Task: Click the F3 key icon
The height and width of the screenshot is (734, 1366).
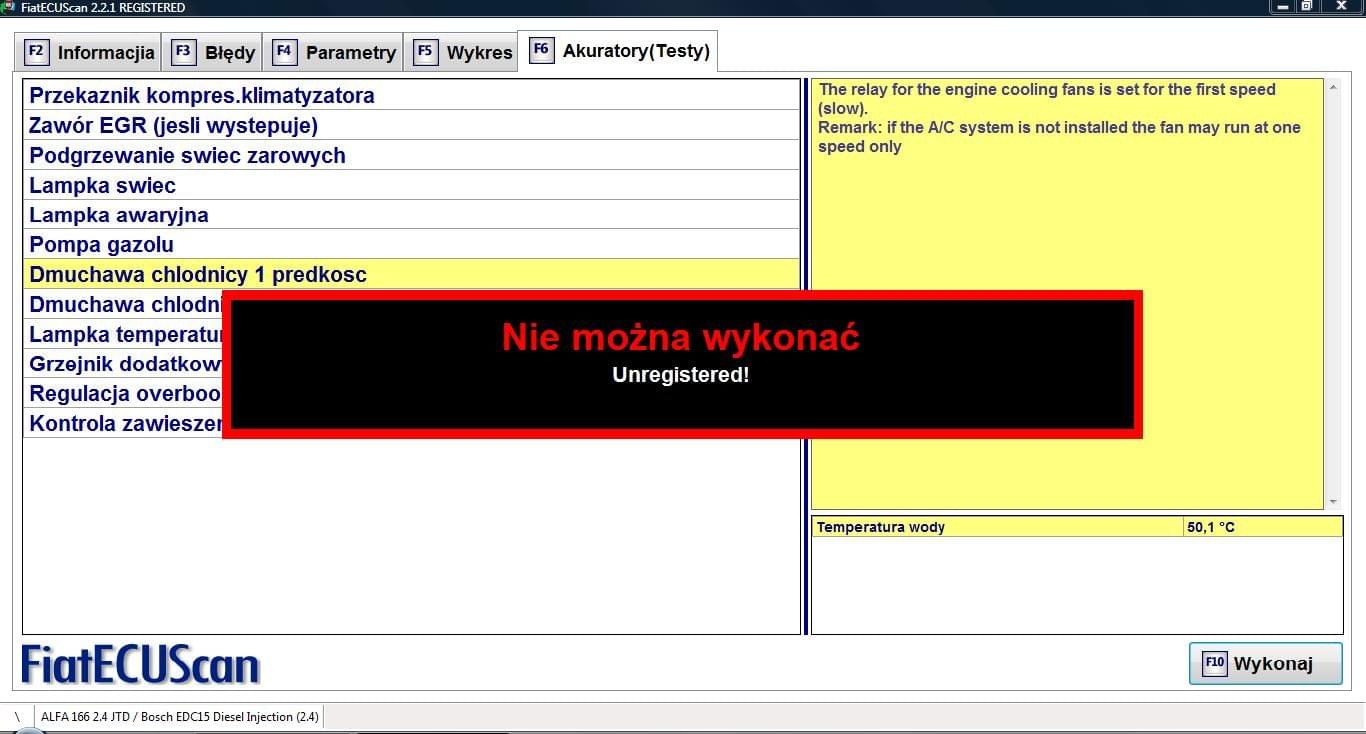Action: pos(184,51)
